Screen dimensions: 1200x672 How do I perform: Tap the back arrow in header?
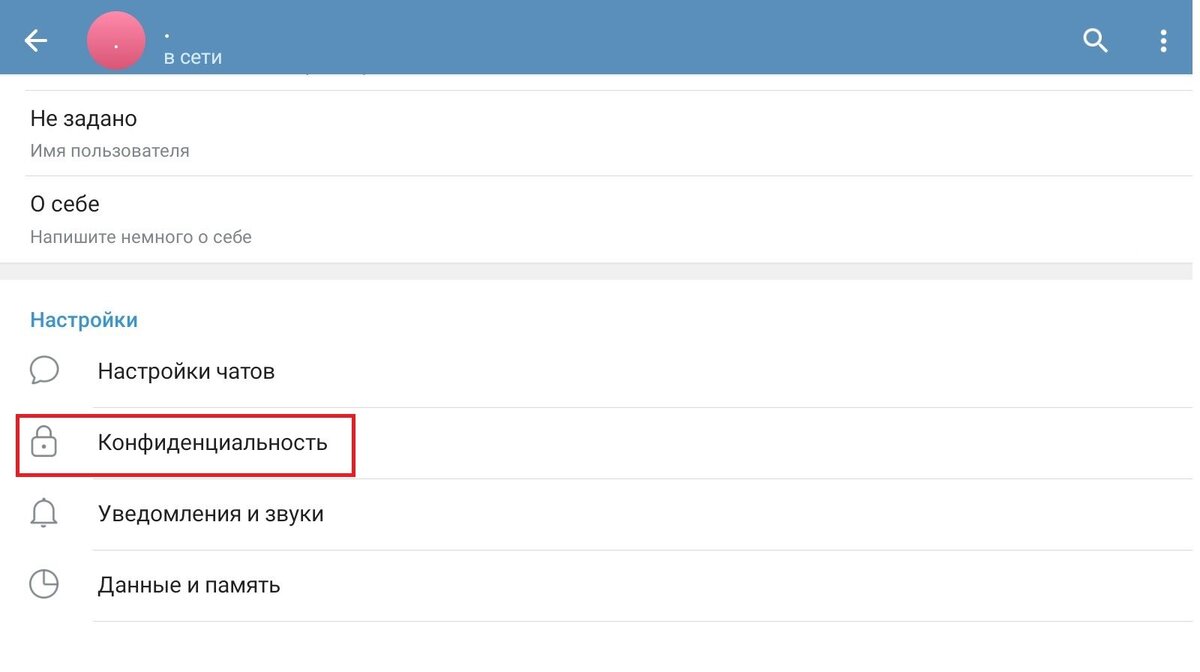coord(36,41)
